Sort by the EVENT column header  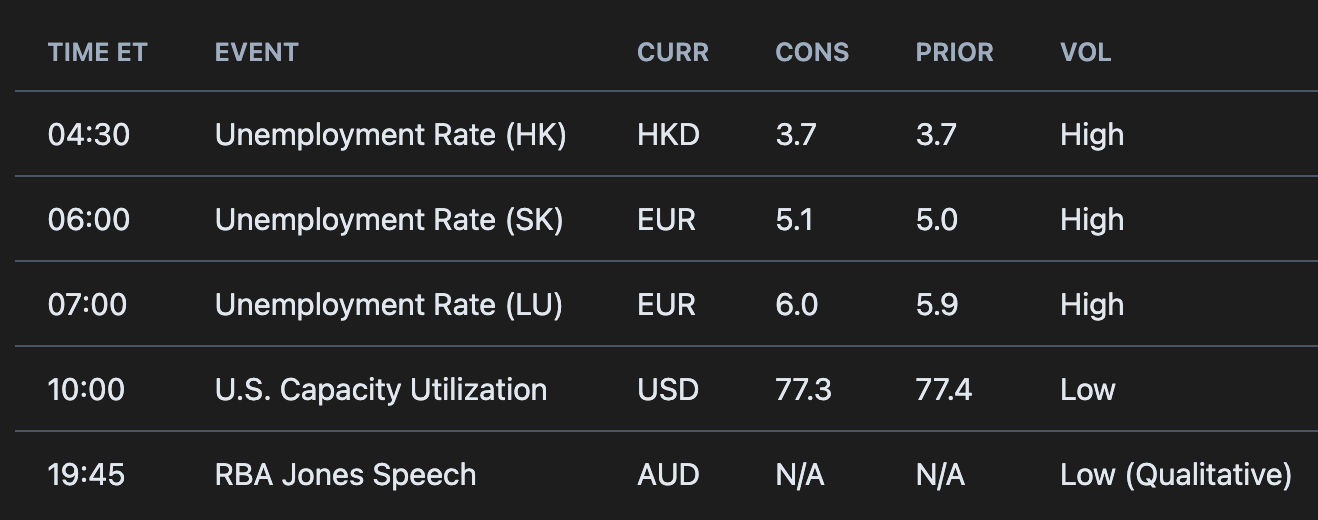coord(256,53)
